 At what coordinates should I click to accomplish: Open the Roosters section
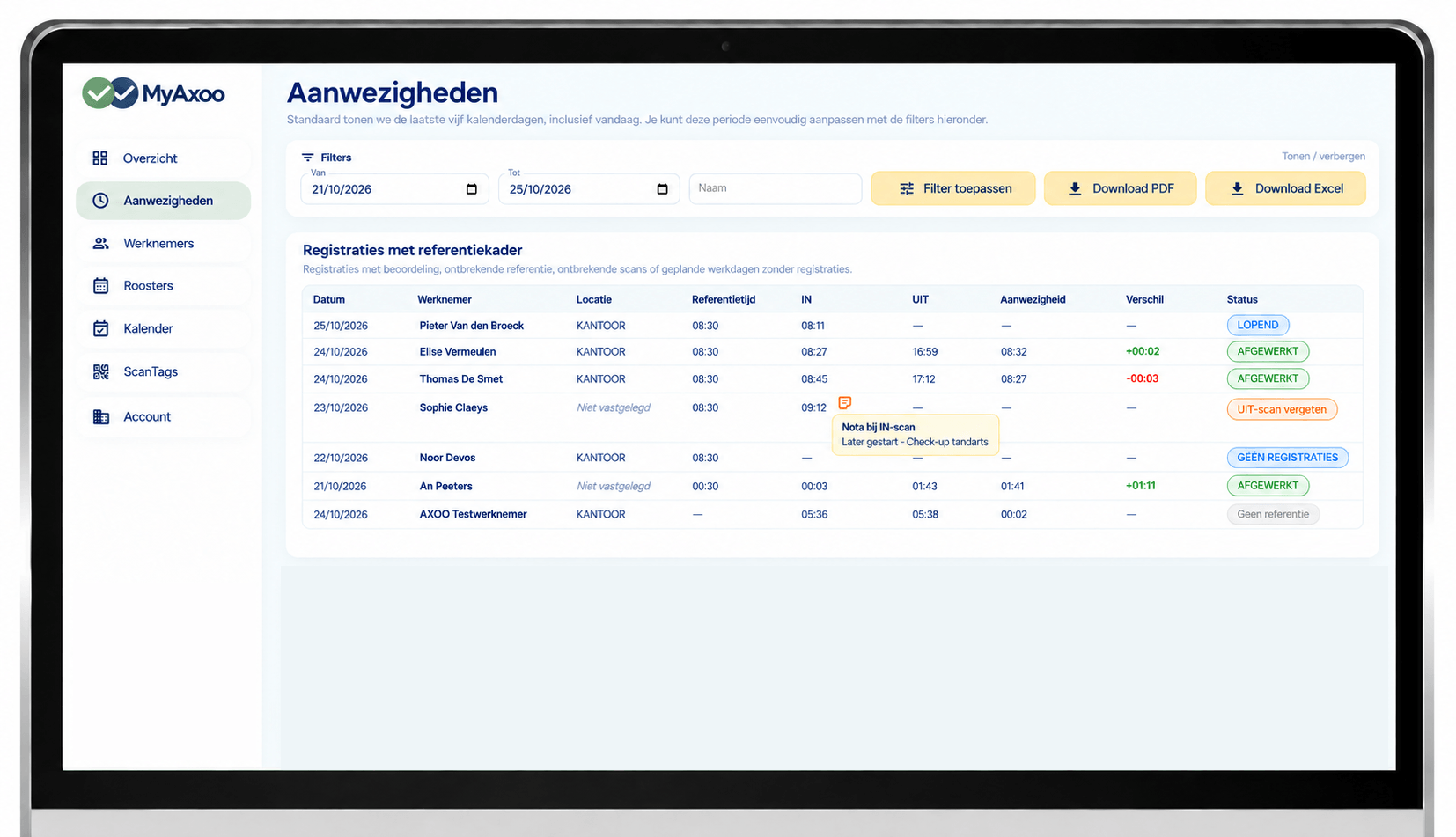click(x=163, y=285)
